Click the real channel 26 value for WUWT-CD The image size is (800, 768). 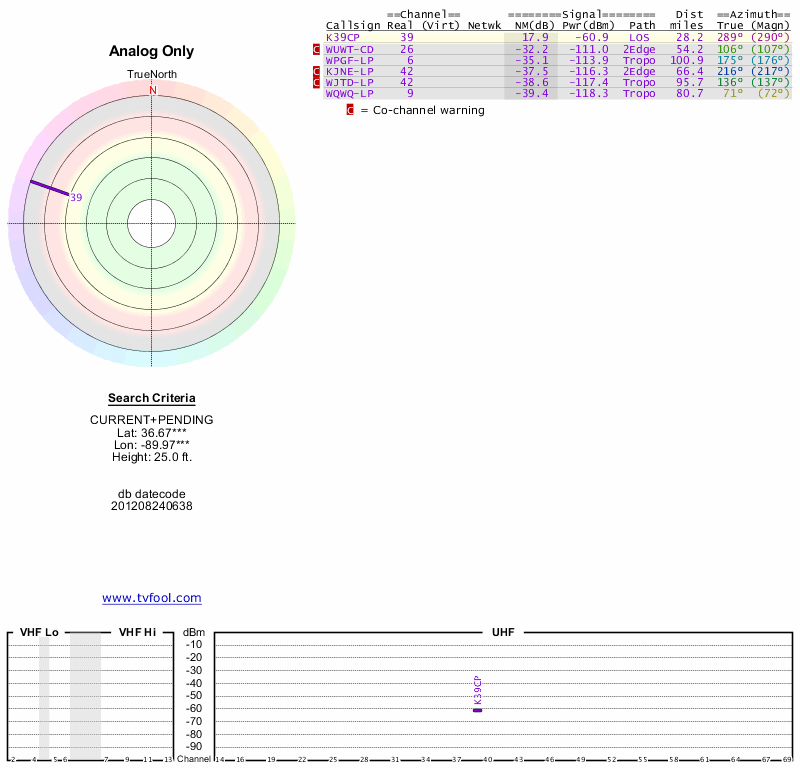click(407, 49)
